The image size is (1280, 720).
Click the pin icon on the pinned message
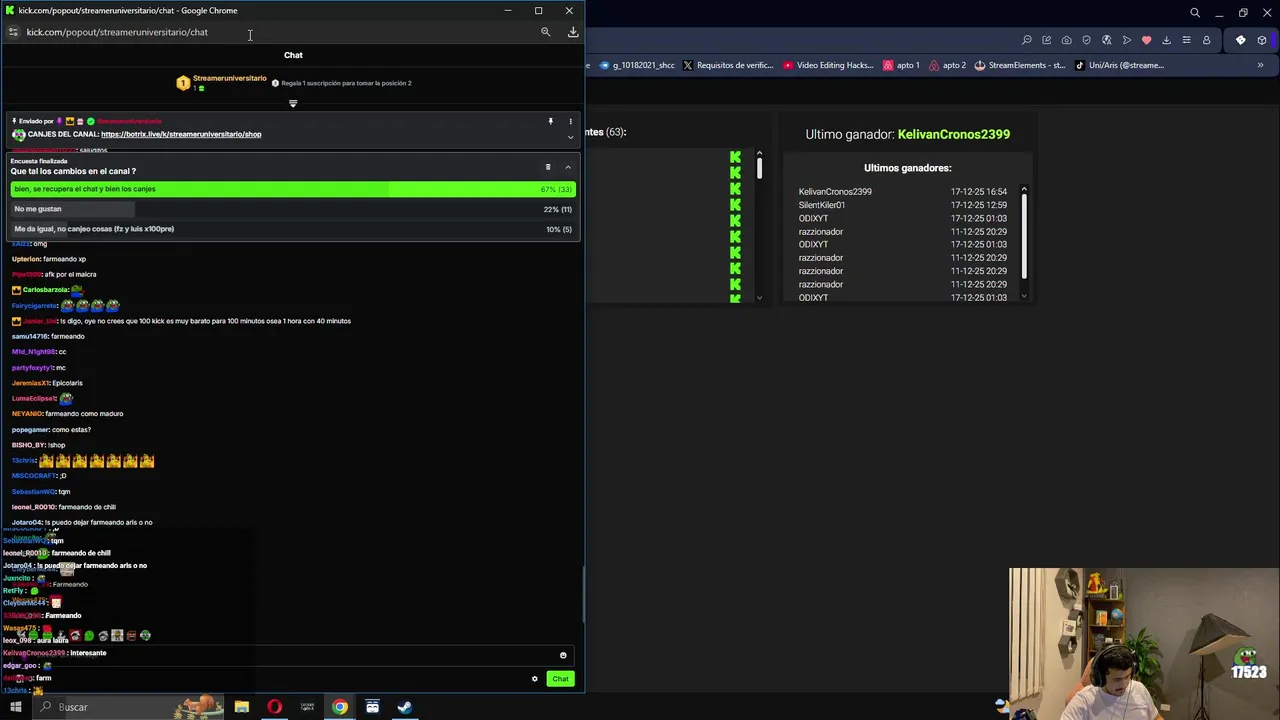point(550,121)
